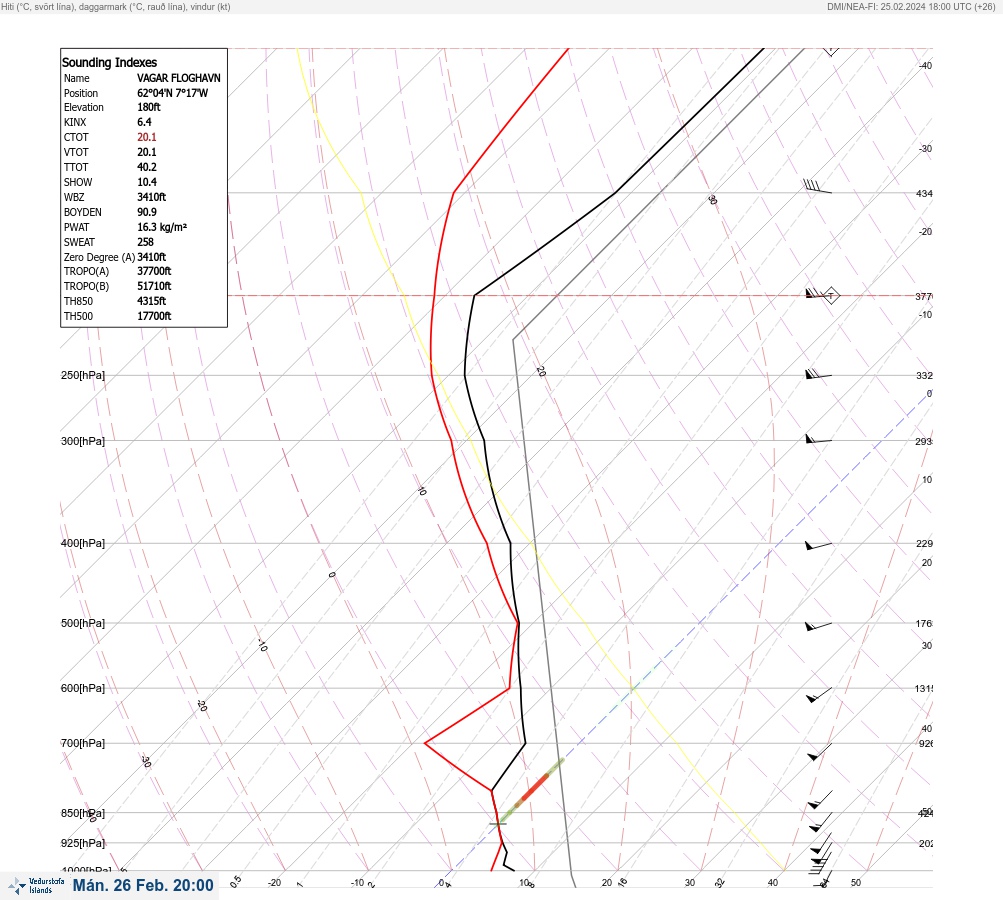This screenshot has height=900, width=1003.
Task: Click the '500[hPa]' pressure label
Action: (83, 623)
